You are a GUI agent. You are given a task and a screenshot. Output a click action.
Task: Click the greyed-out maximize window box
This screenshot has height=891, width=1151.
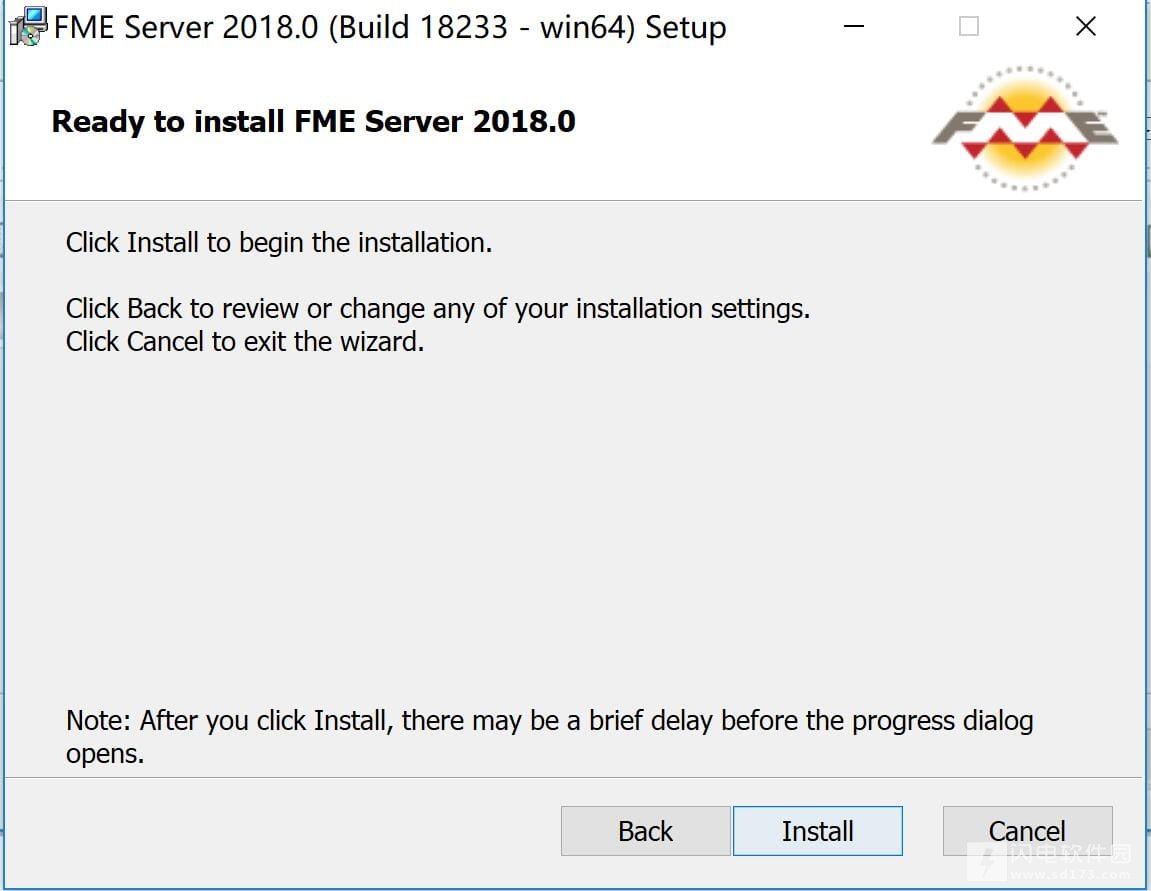pyautogui.click(x=969, y=26)
